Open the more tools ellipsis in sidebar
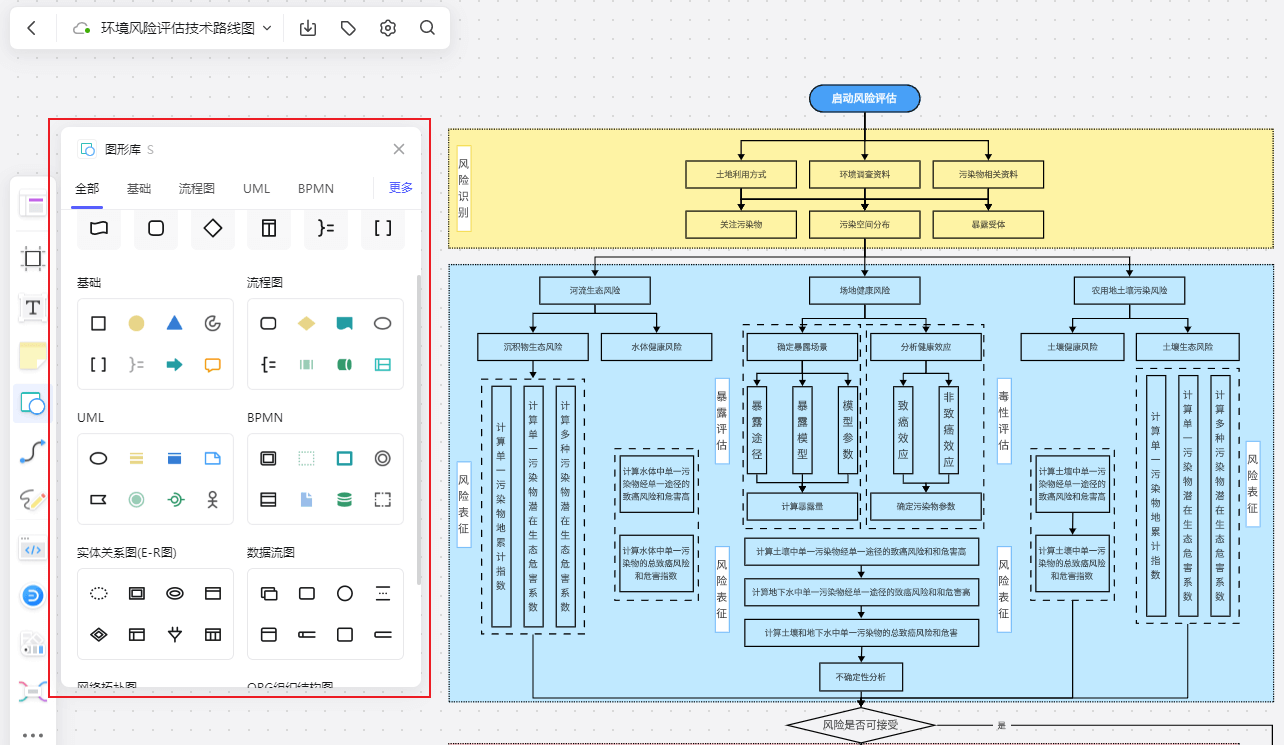 (33, 735)
